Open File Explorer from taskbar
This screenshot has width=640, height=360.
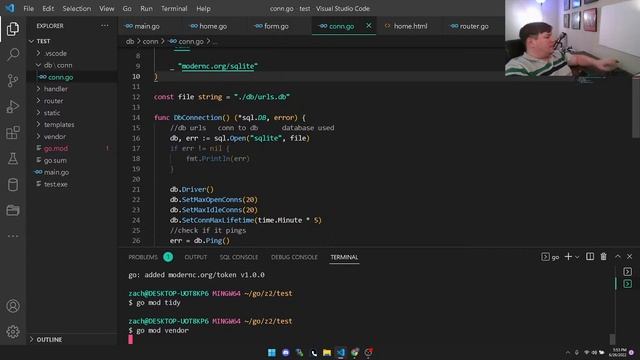[327, 352]
